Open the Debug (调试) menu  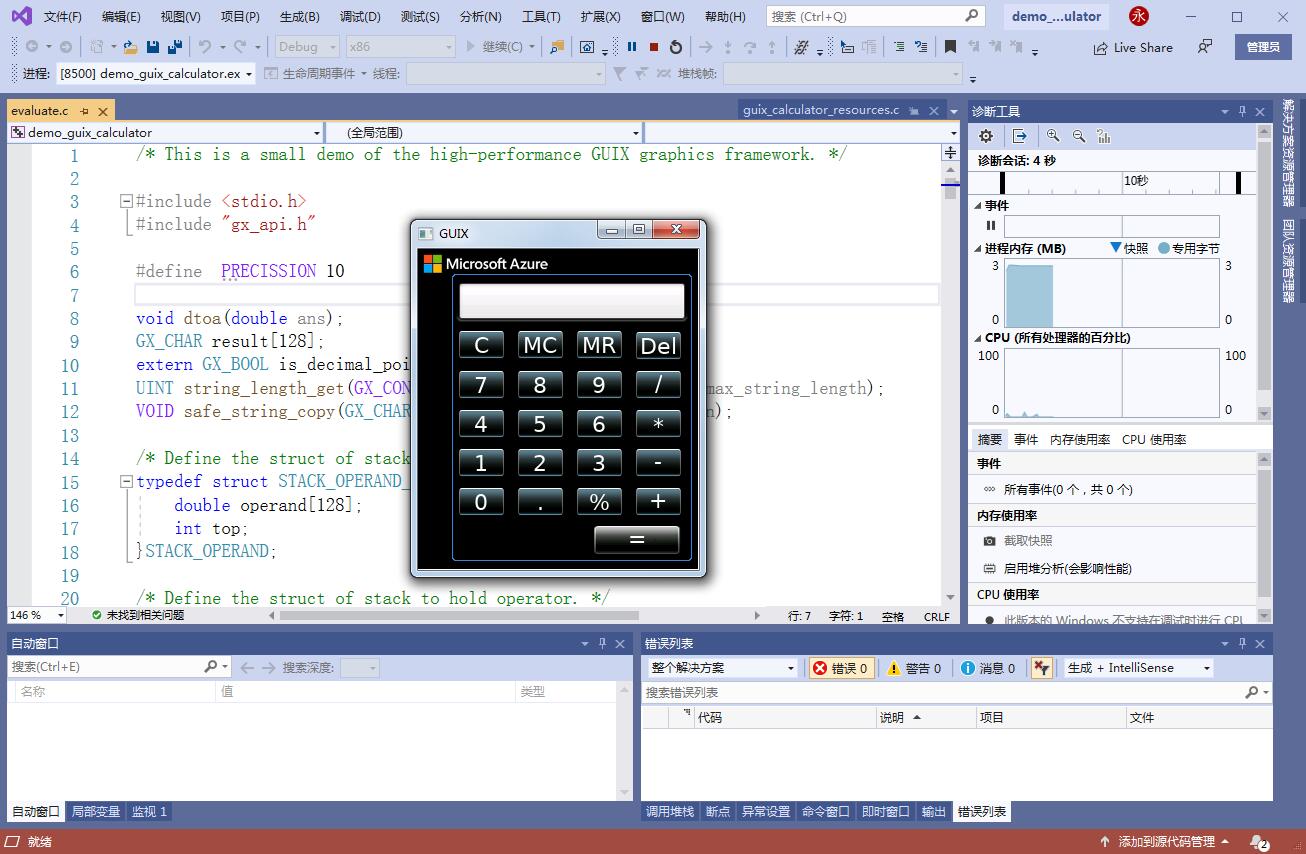(x=360, y=16)
